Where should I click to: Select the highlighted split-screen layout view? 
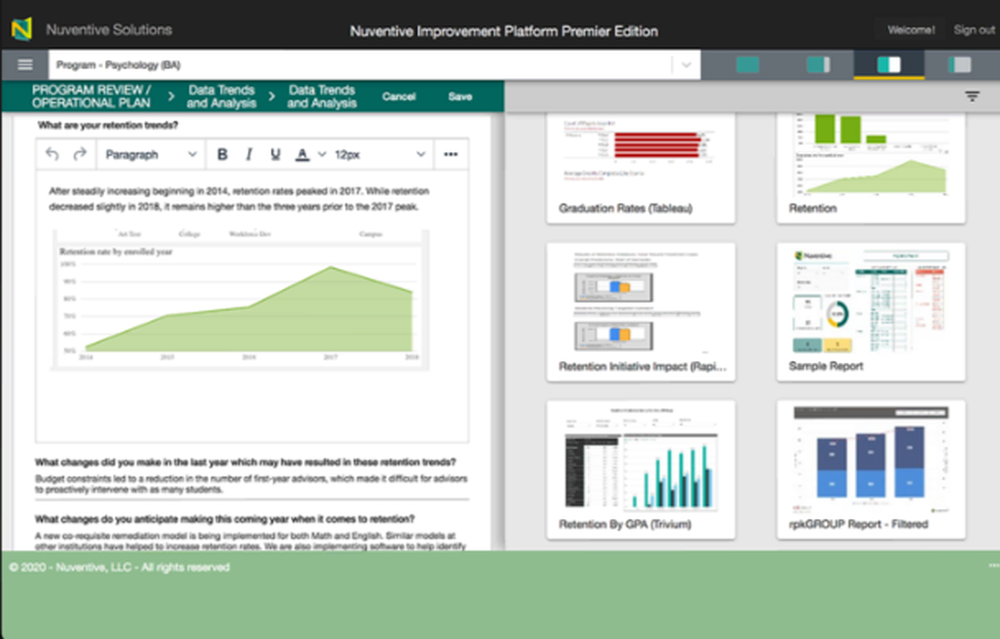[x=890, y=63]
